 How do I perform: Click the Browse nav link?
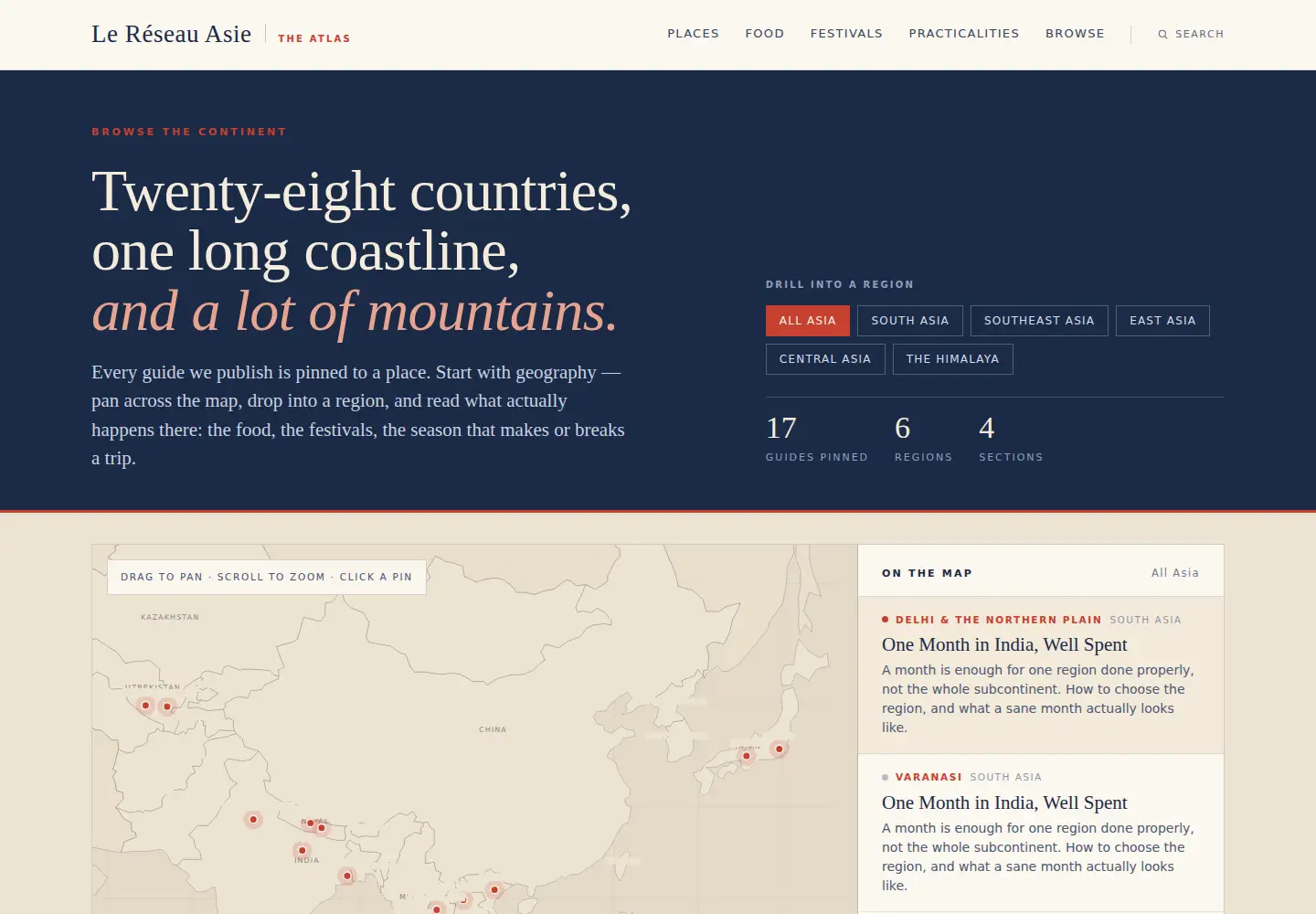tap(1075, 34)
